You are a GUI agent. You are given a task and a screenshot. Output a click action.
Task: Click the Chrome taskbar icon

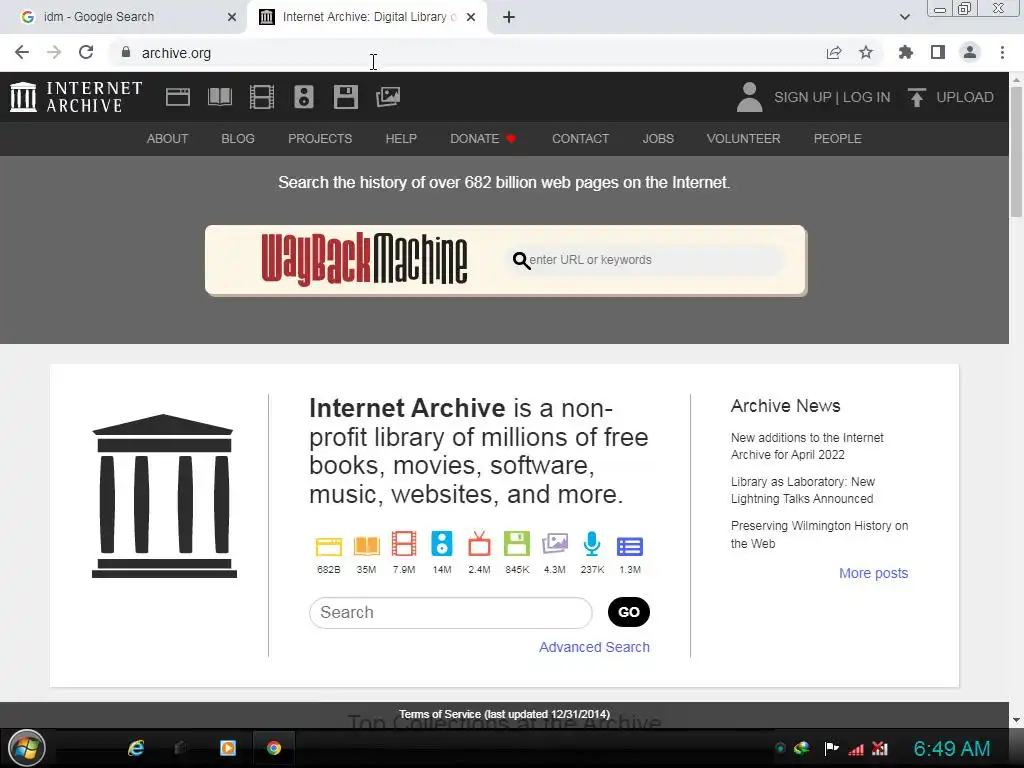(274, 748)
